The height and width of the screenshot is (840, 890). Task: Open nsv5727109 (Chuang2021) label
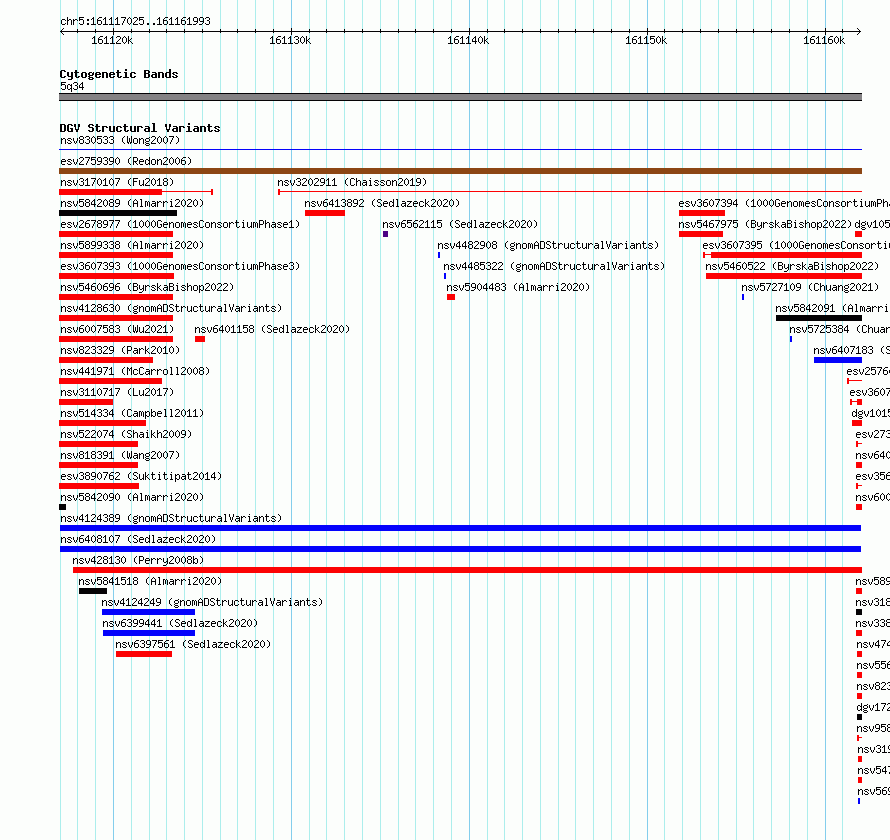(810, 287)
